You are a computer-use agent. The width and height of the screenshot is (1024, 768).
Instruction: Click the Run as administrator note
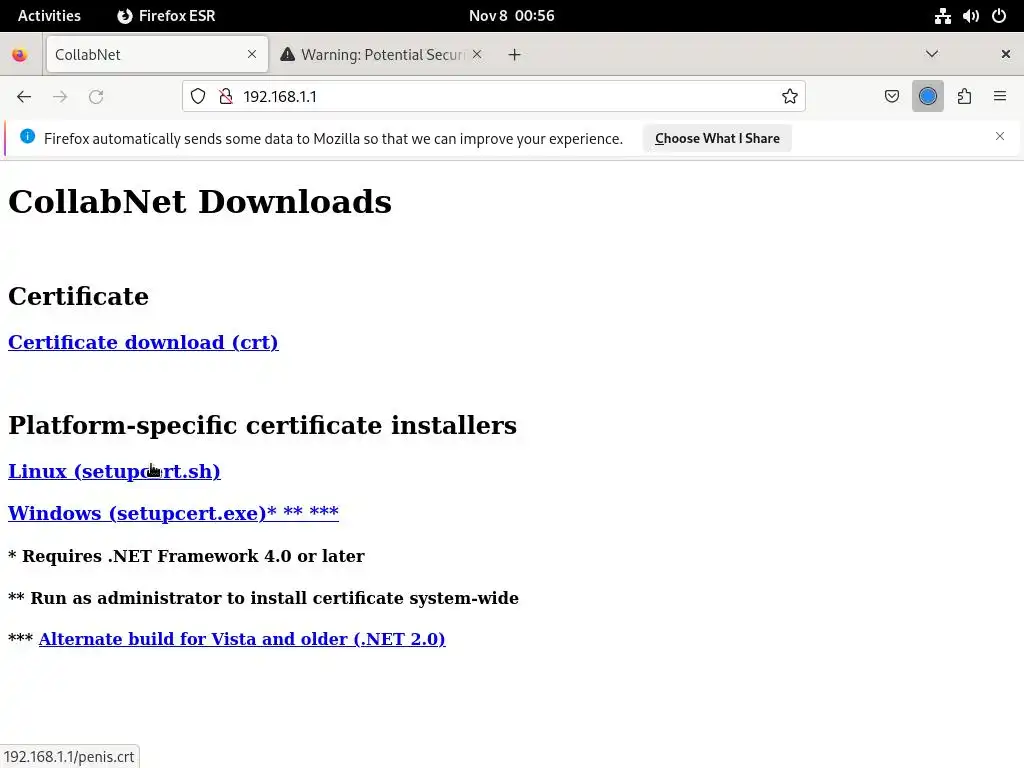tap(263, 598)
